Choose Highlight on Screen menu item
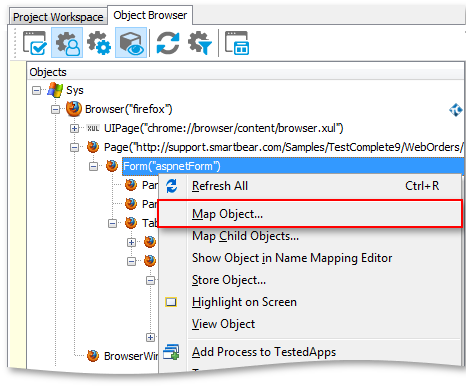This screenshot has height=388, width=466. click(x=310, y=302)
